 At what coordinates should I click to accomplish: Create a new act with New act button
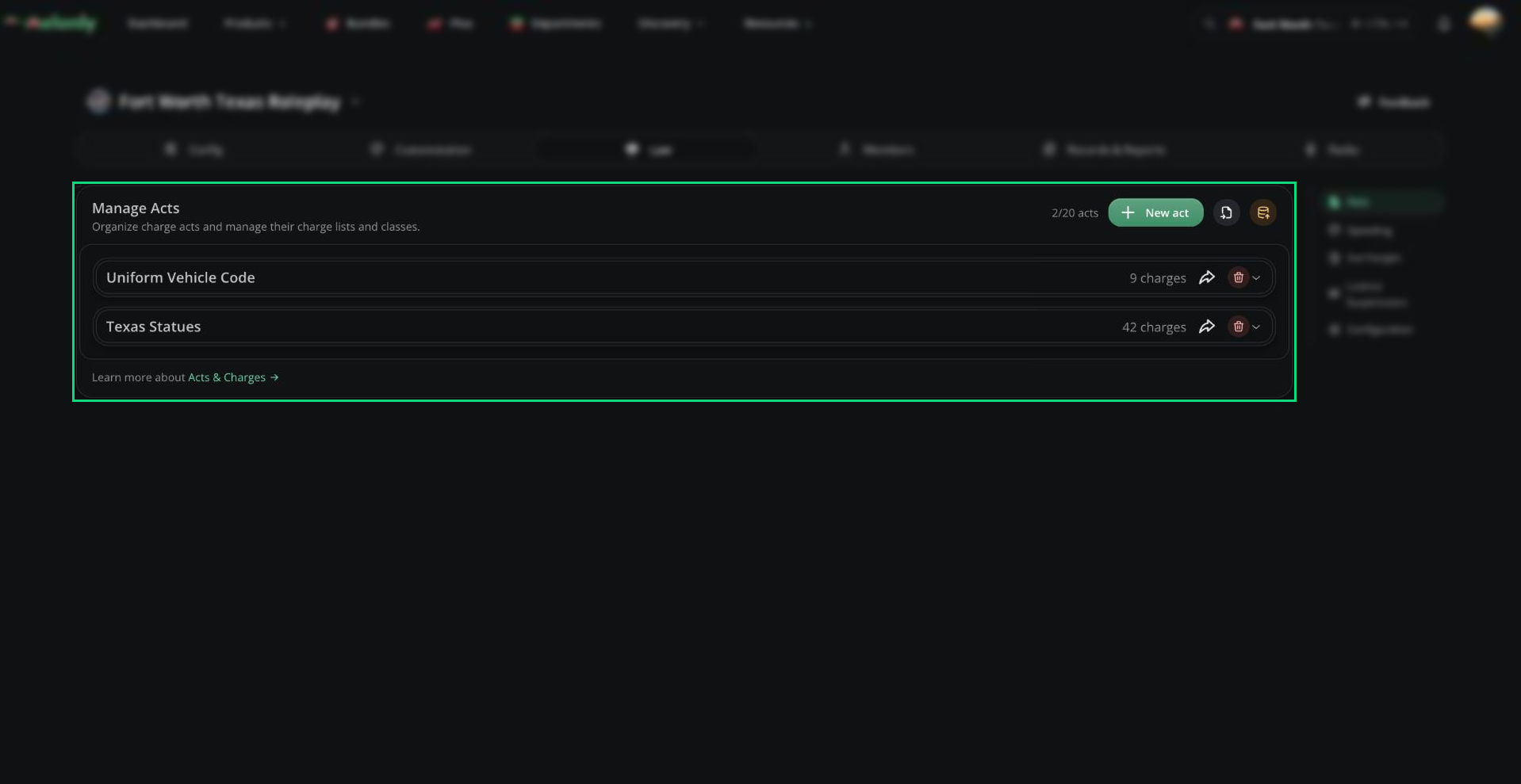[1155, 212]
